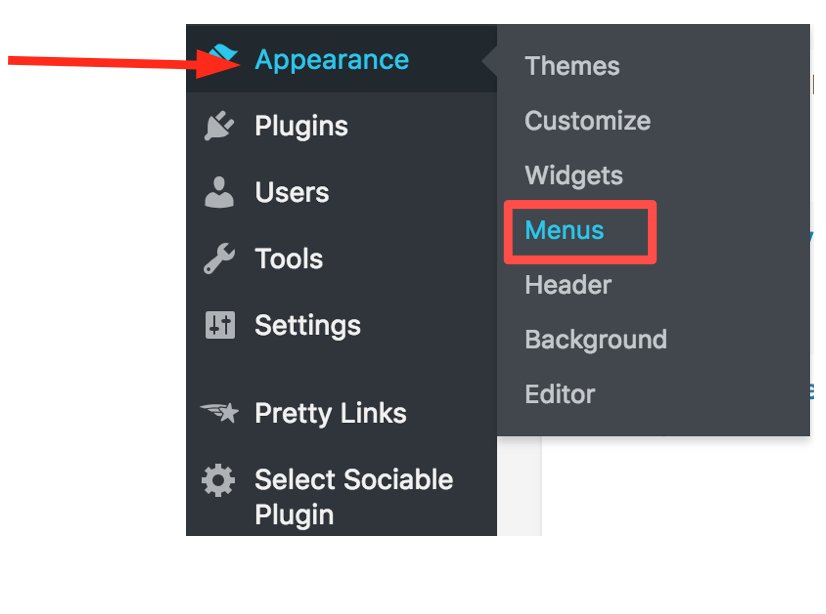Open the Tools admin menu

pos(289,258)
